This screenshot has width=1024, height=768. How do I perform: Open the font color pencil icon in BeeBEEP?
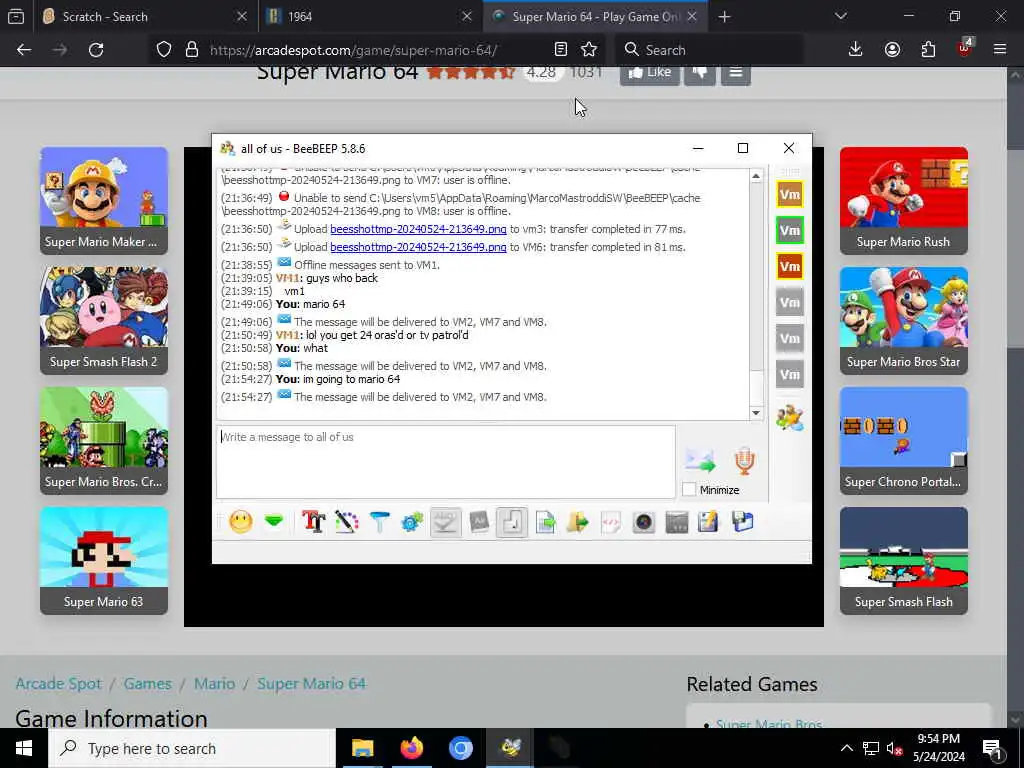coord(347,522)
